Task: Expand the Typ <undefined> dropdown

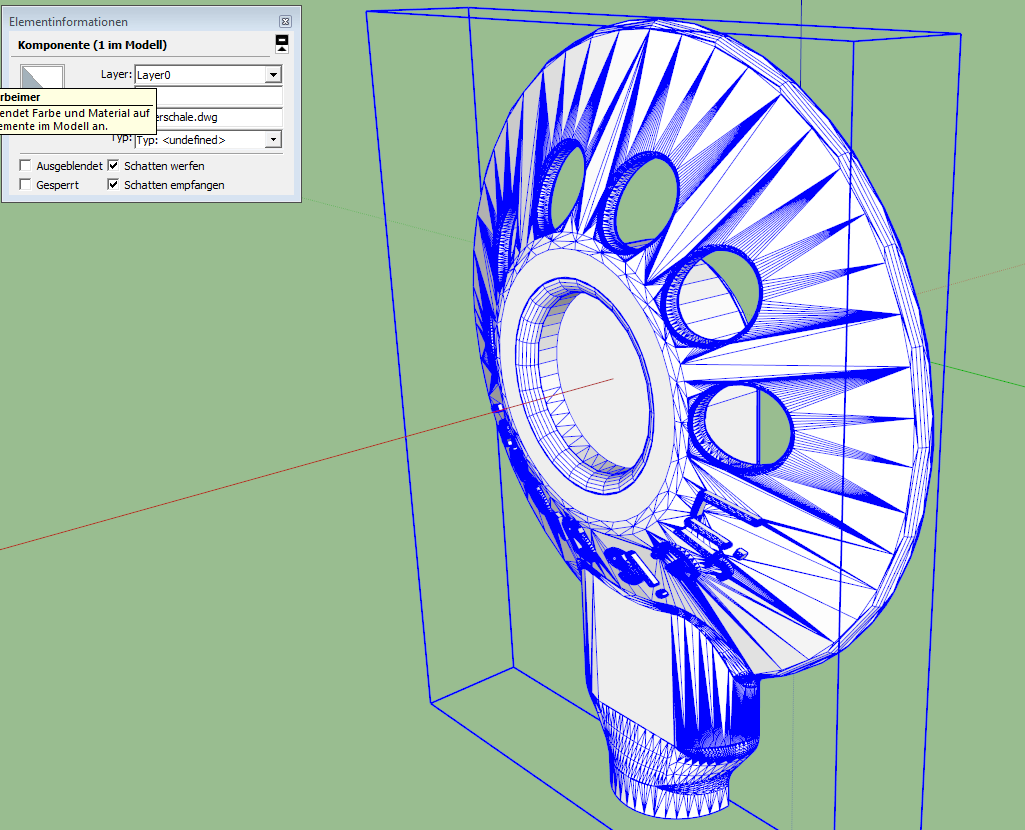Action: point(272,140)
